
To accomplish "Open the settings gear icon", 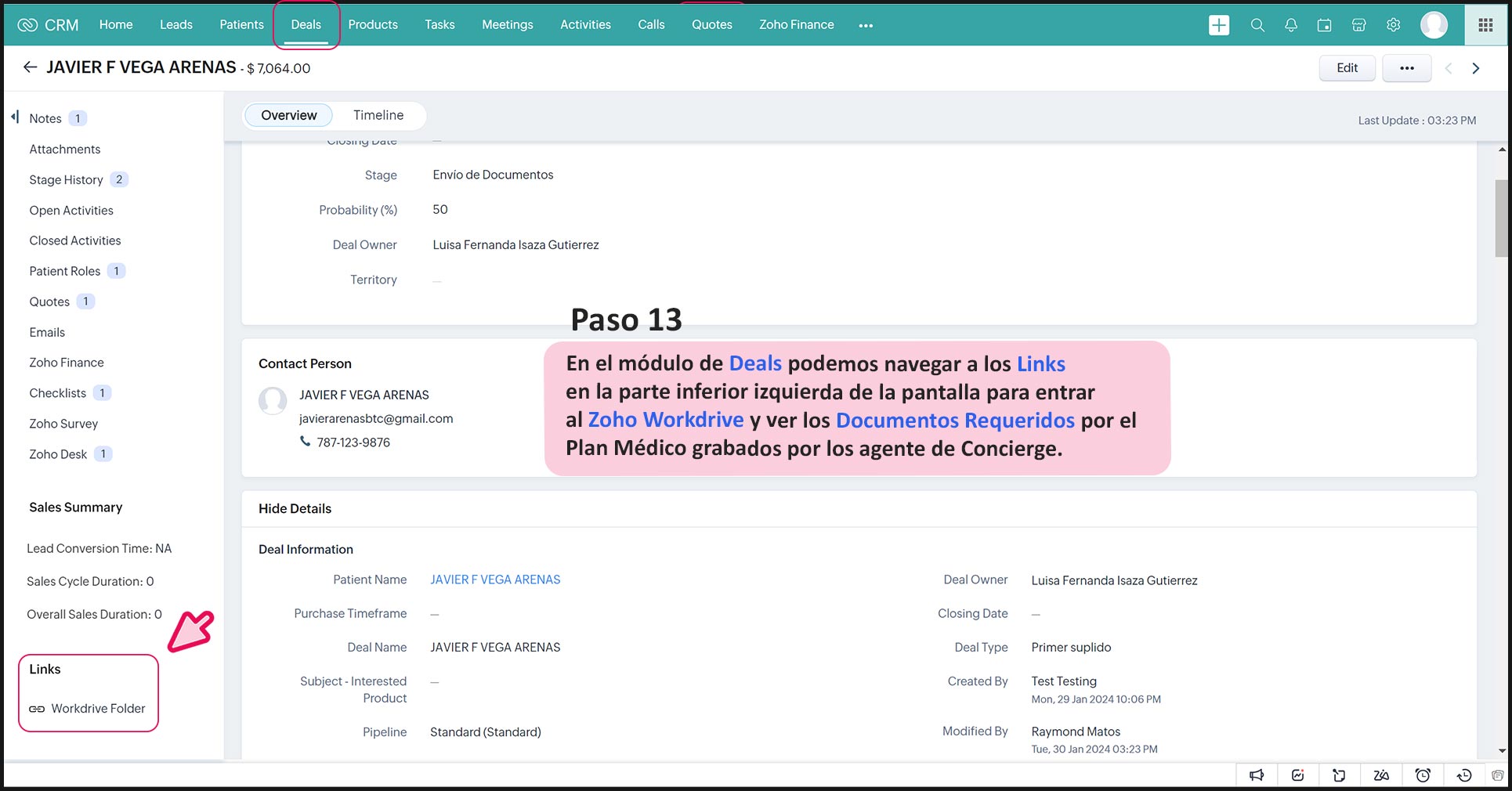I will [1393, 25].
